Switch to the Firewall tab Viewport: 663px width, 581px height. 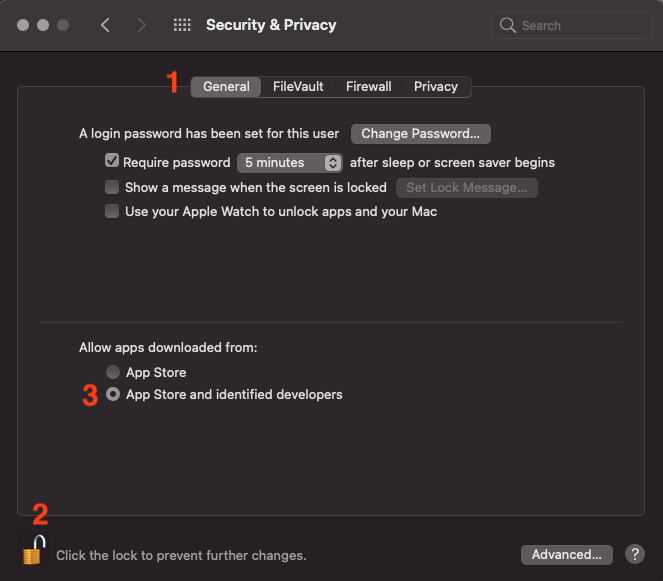click(x=368, y=87)
